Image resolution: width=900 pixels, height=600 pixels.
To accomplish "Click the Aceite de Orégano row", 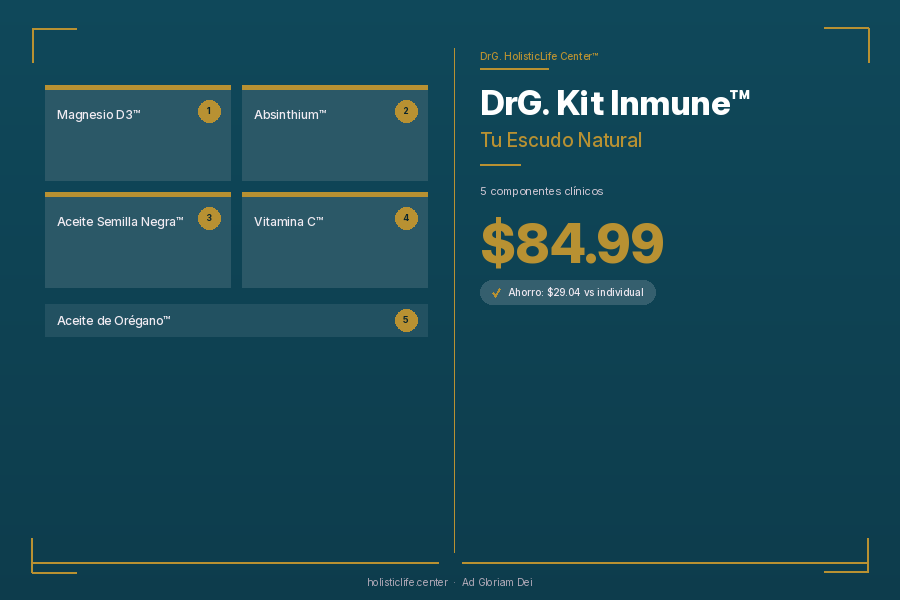I will [236, 320].
